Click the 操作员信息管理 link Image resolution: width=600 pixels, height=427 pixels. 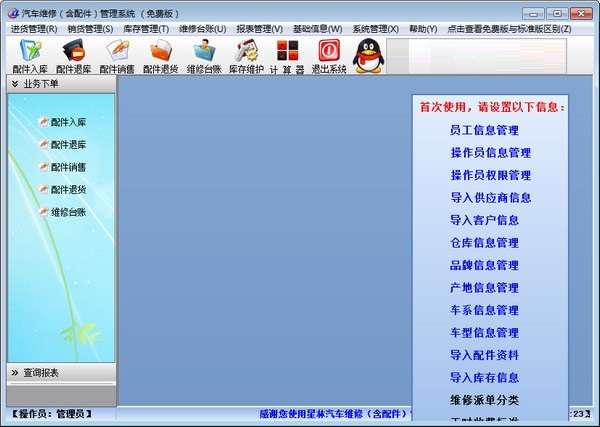pyautogui.click(x=491, y=153)
